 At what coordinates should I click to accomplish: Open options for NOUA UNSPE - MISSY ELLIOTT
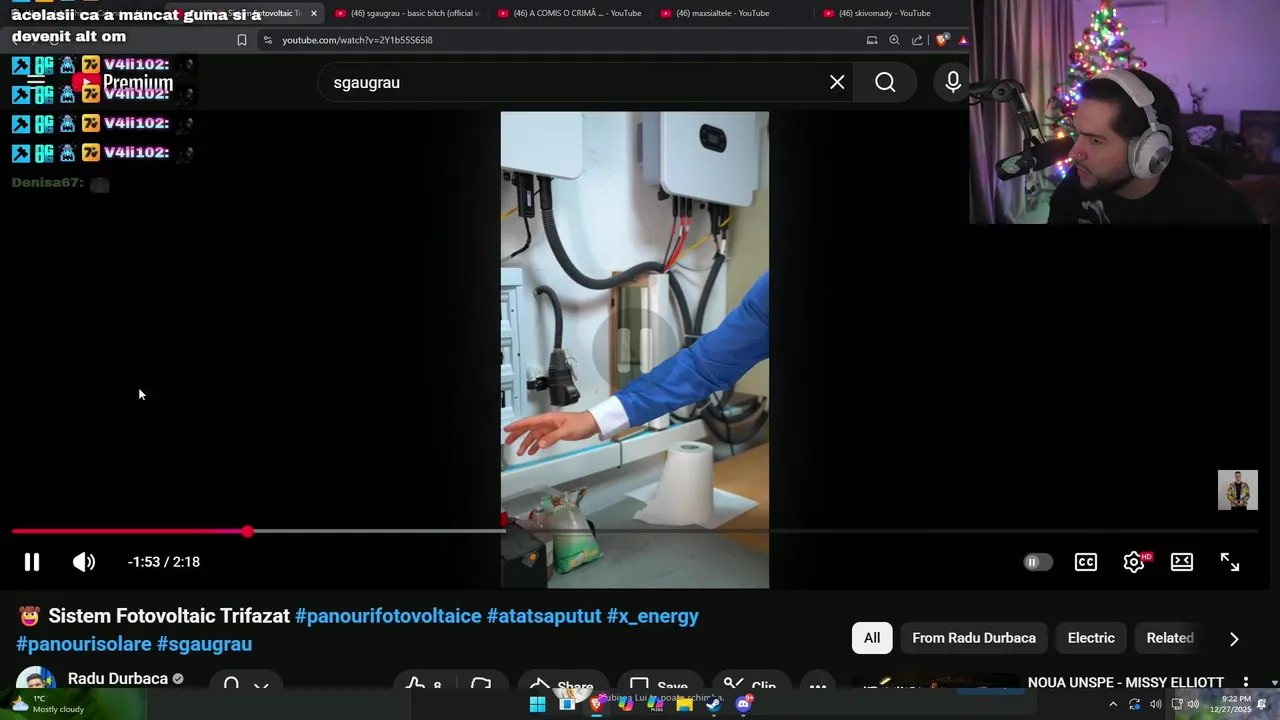[x=1246, y=682]
